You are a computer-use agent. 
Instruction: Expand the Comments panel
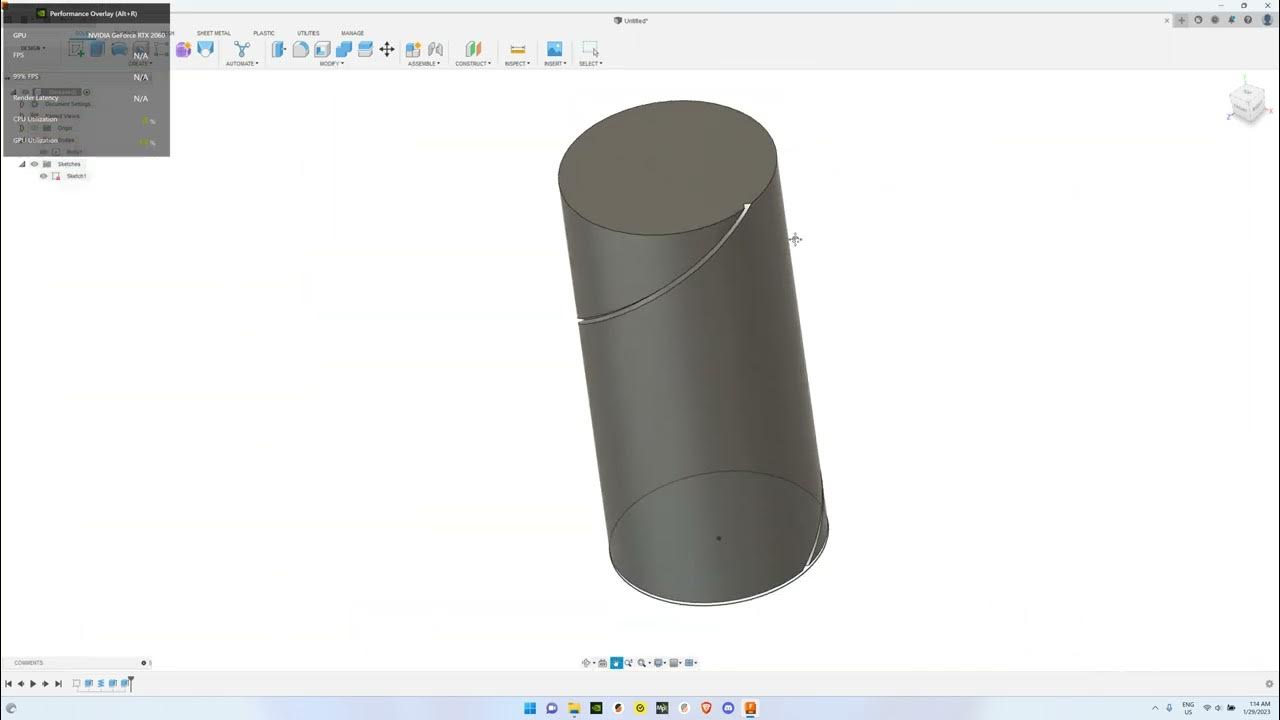(x=144, y=663)
